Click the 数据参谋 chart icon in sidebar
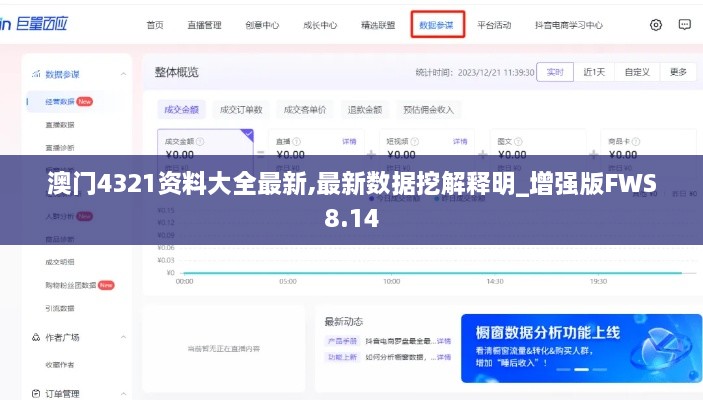Image resolution: width=703 pixels, height=400 pixels. coord(36,74)
